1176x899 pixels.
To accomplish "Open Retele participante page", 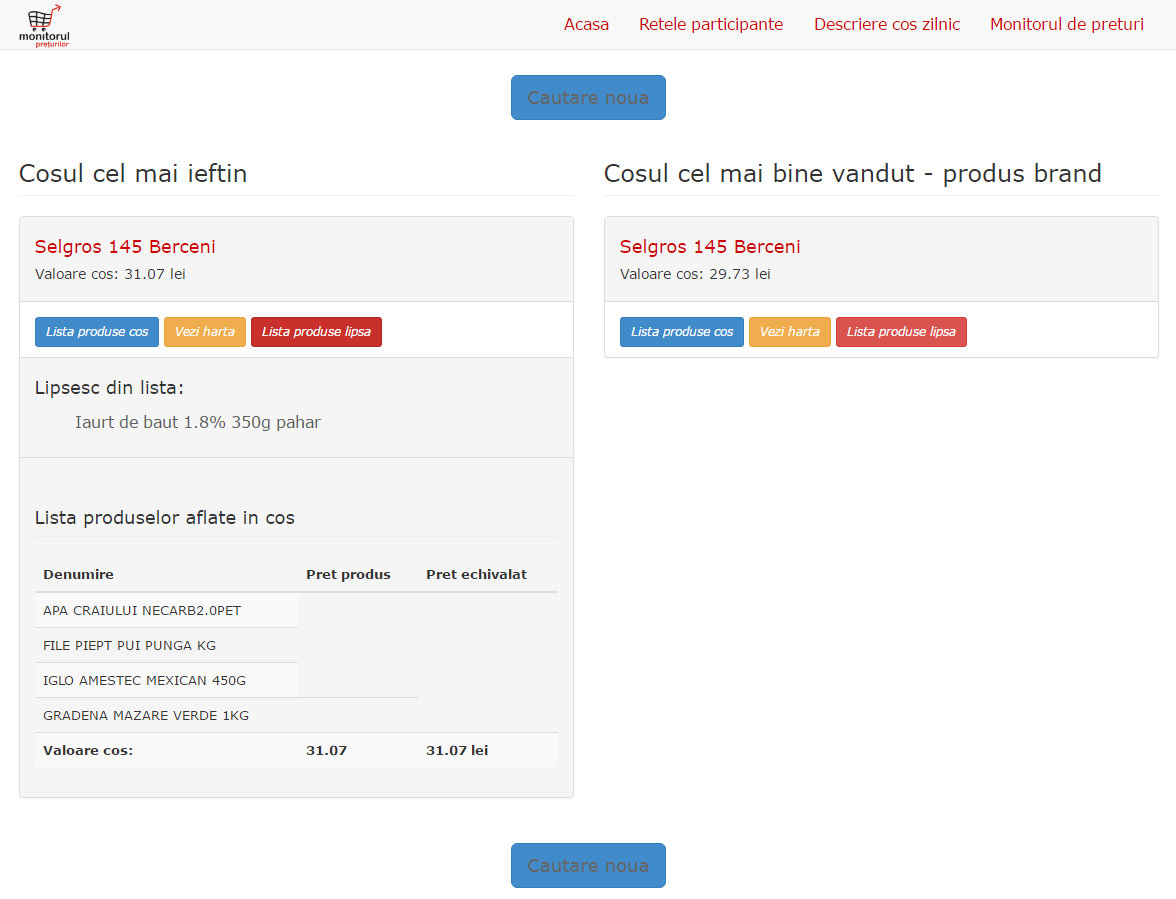I will [x=711, y=24].
